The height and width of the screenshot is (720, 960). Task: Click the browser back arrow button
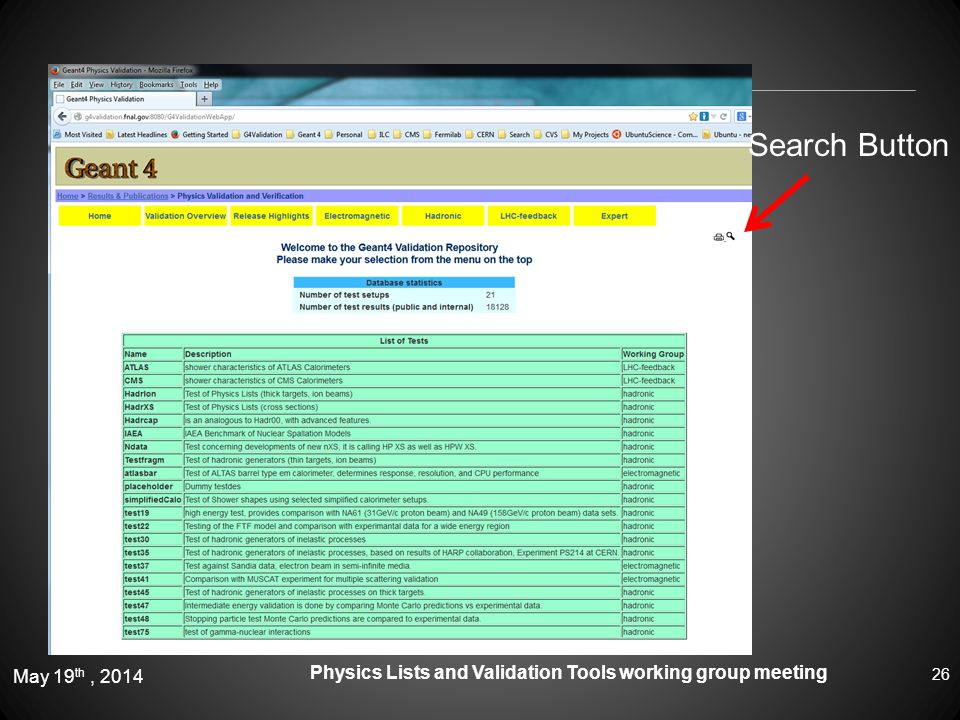click(x=62, y=116)
